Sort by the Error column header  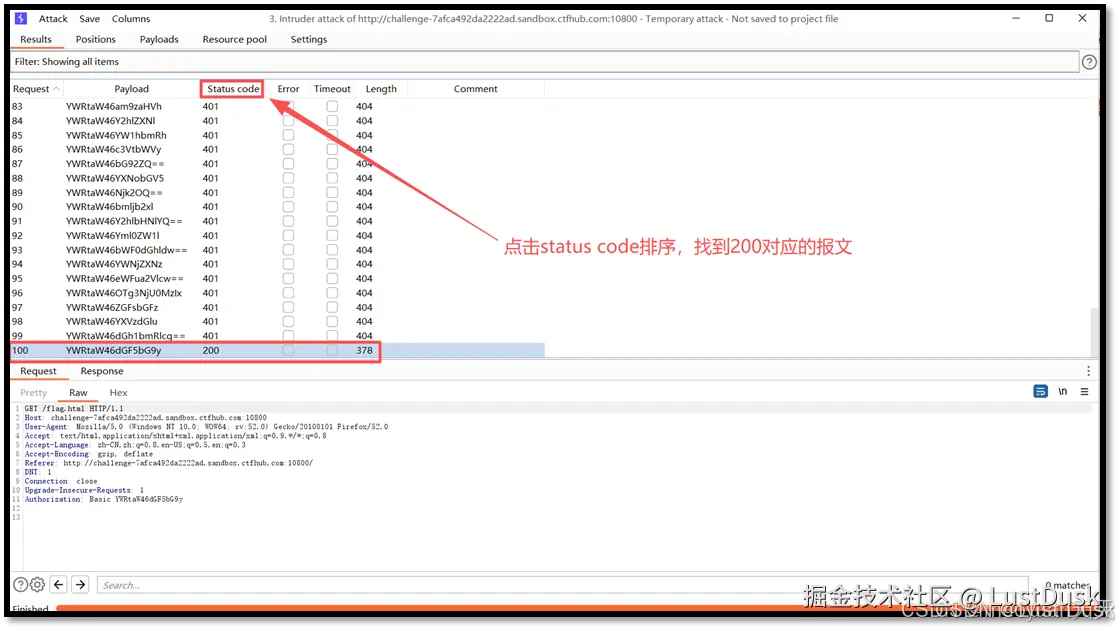288,88
